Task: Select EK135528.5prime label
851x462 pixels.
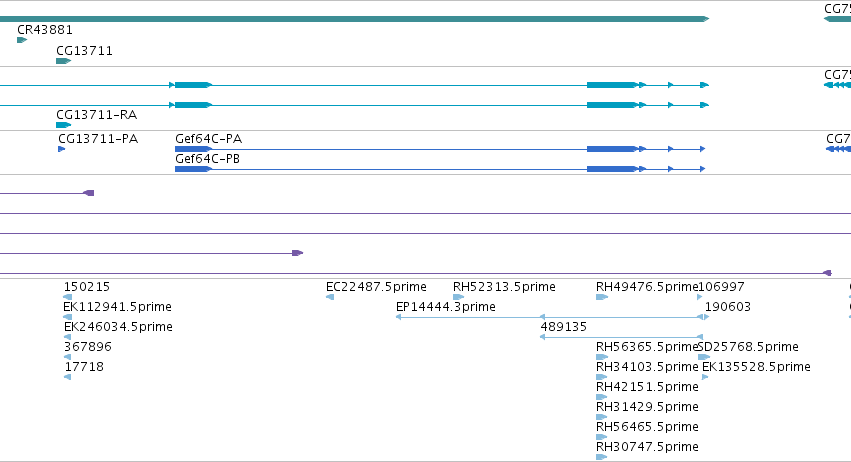Action: [756, 368]
